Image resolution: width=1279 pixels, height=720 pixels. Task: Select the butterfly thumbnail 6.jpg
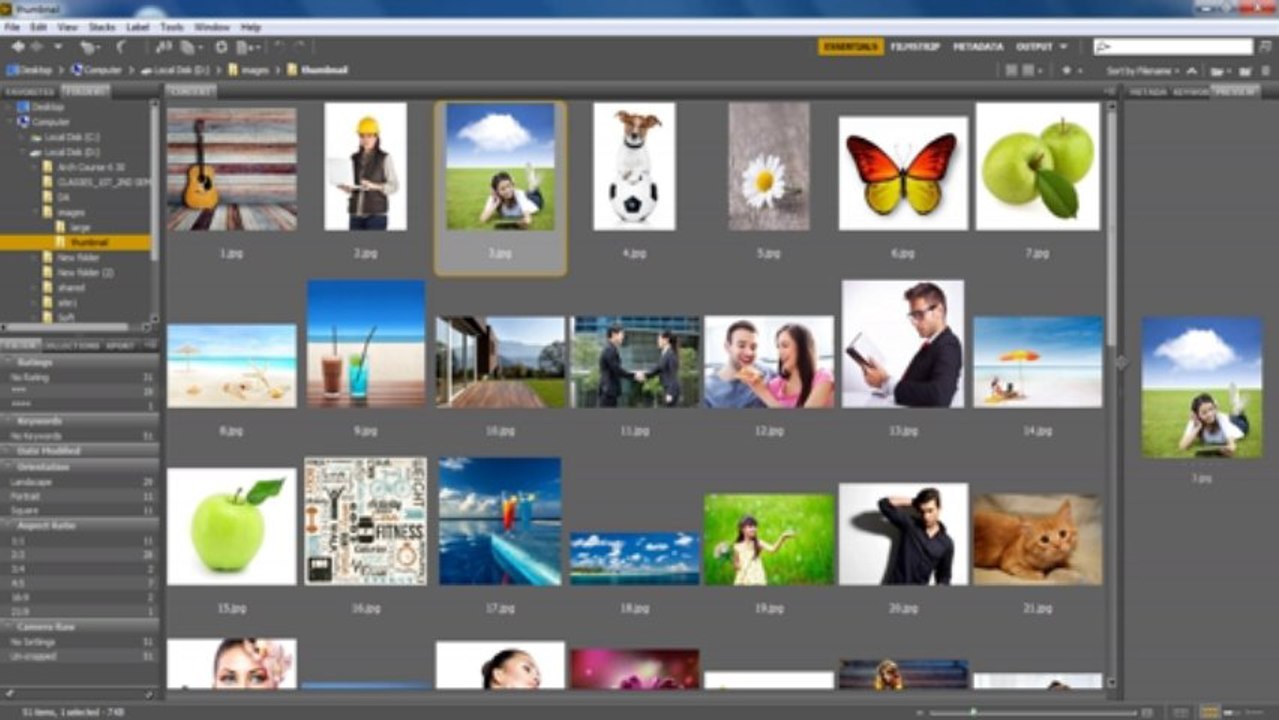click(x=903, y=173)
